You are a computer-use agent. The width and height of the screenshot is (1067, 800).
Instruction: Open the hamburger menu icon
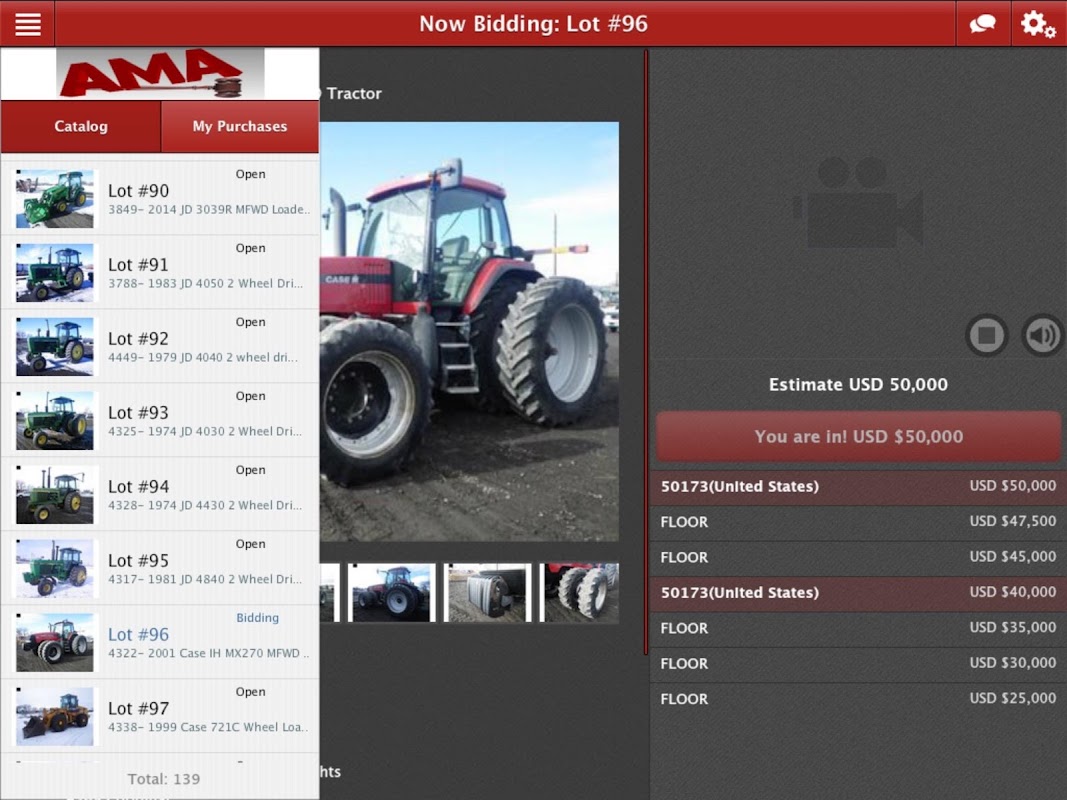coord(28,24)
